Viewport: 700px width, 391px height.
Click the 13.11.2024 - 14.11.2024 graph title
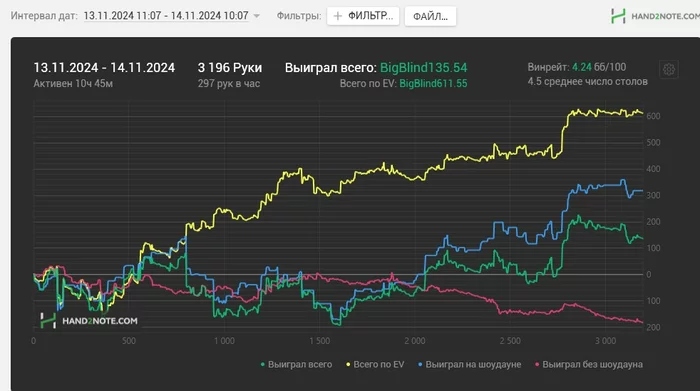coord(104,68)
